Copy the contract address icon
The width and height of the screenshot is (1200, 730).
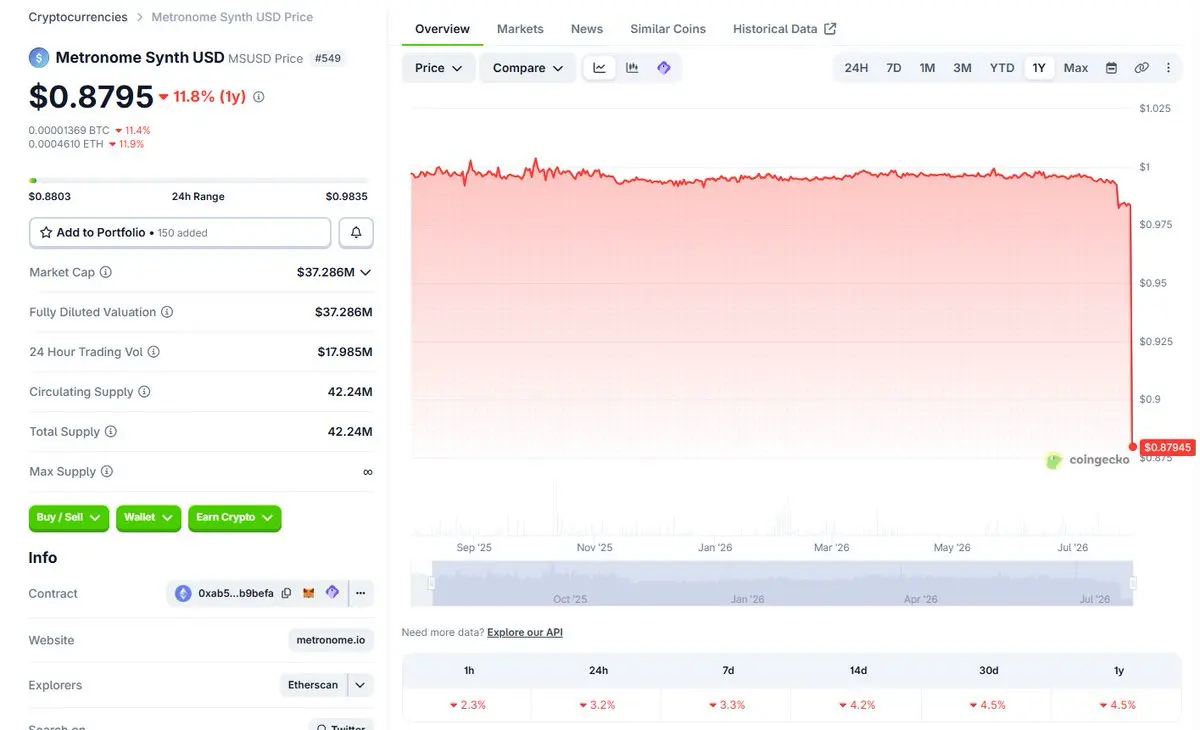pyautogui.click(x=286, y=593)
